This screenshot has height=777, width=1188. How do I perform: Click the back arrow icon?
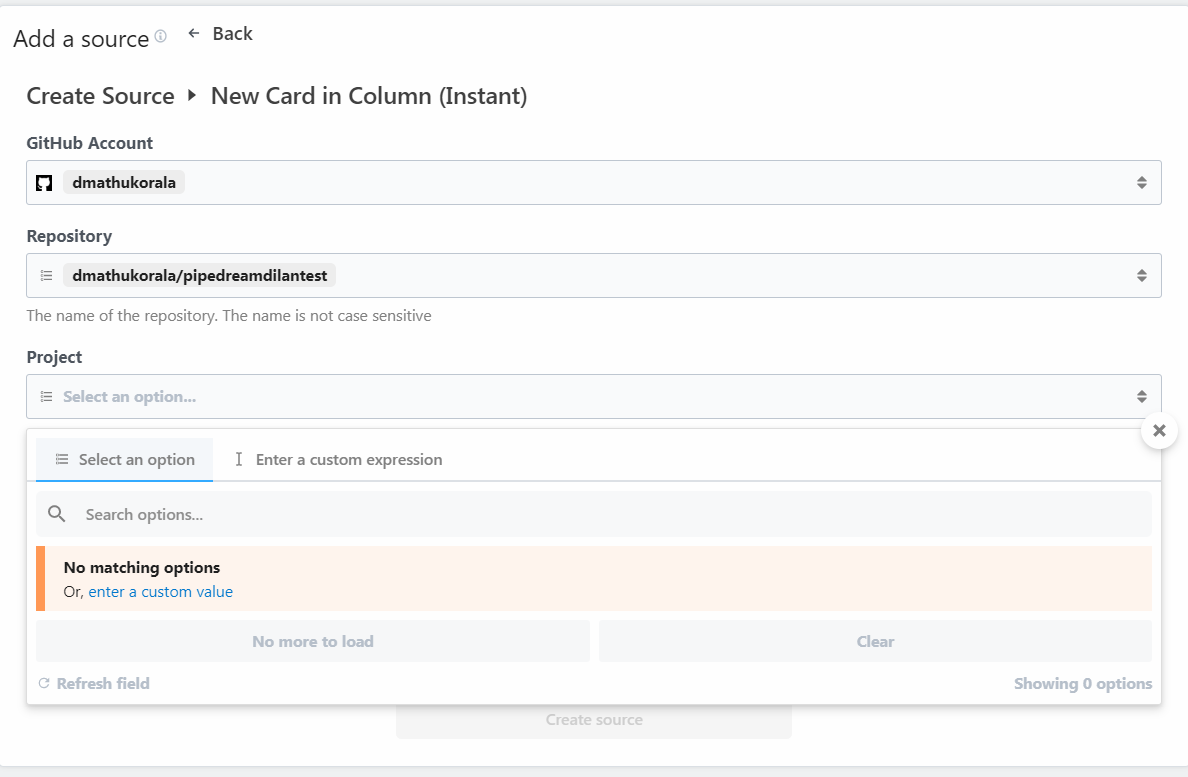[x=194, y=33]
